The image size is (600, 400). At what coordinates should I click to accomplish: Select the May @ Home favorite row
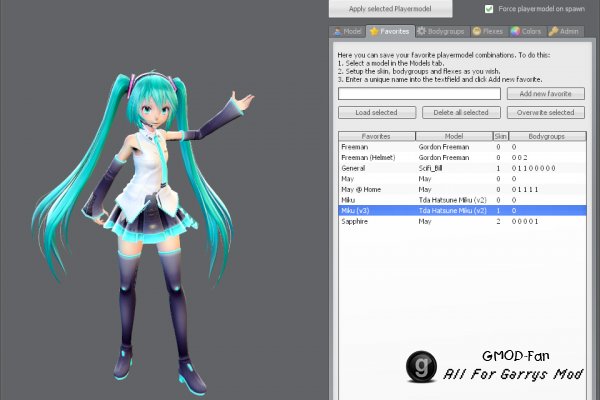462,189
